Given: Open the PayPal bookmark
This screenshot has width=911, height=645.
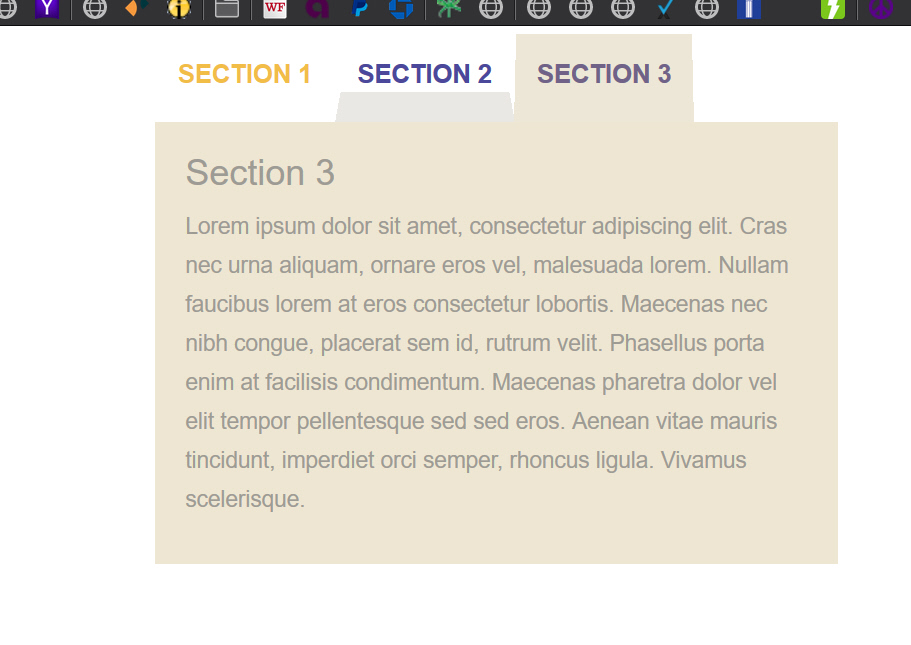Looking at the screenshot, I should [360, 9].
